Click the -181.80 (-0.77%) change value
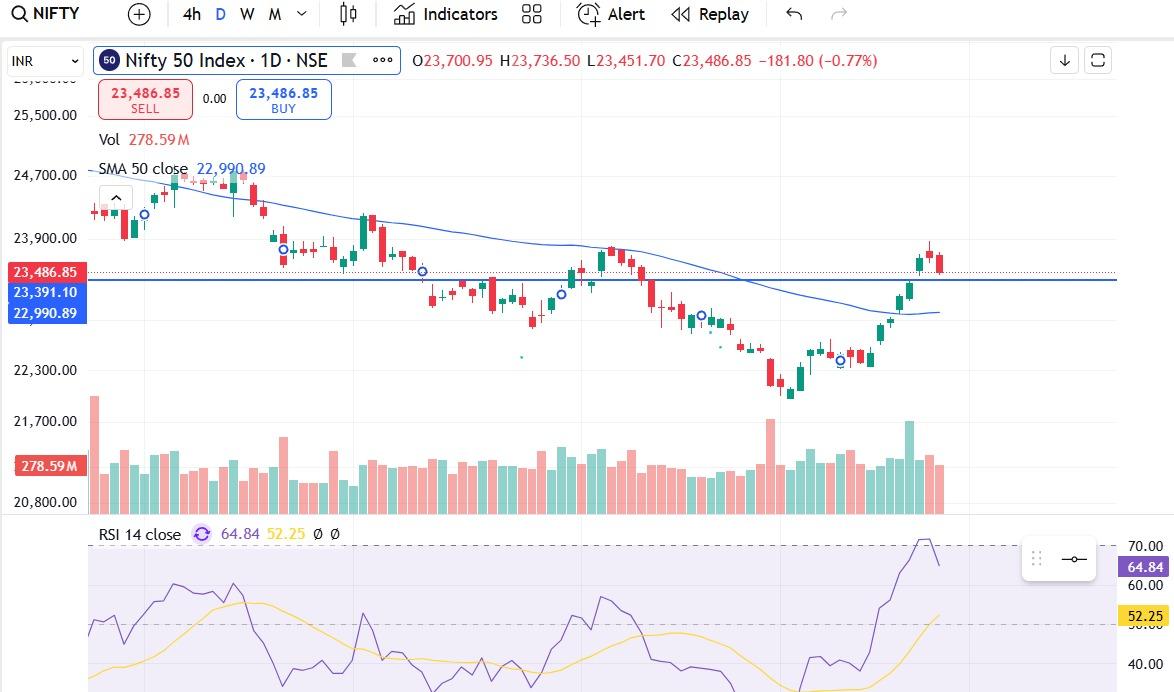The height and width of the screenshot is (692, 1174). (818, 61)
